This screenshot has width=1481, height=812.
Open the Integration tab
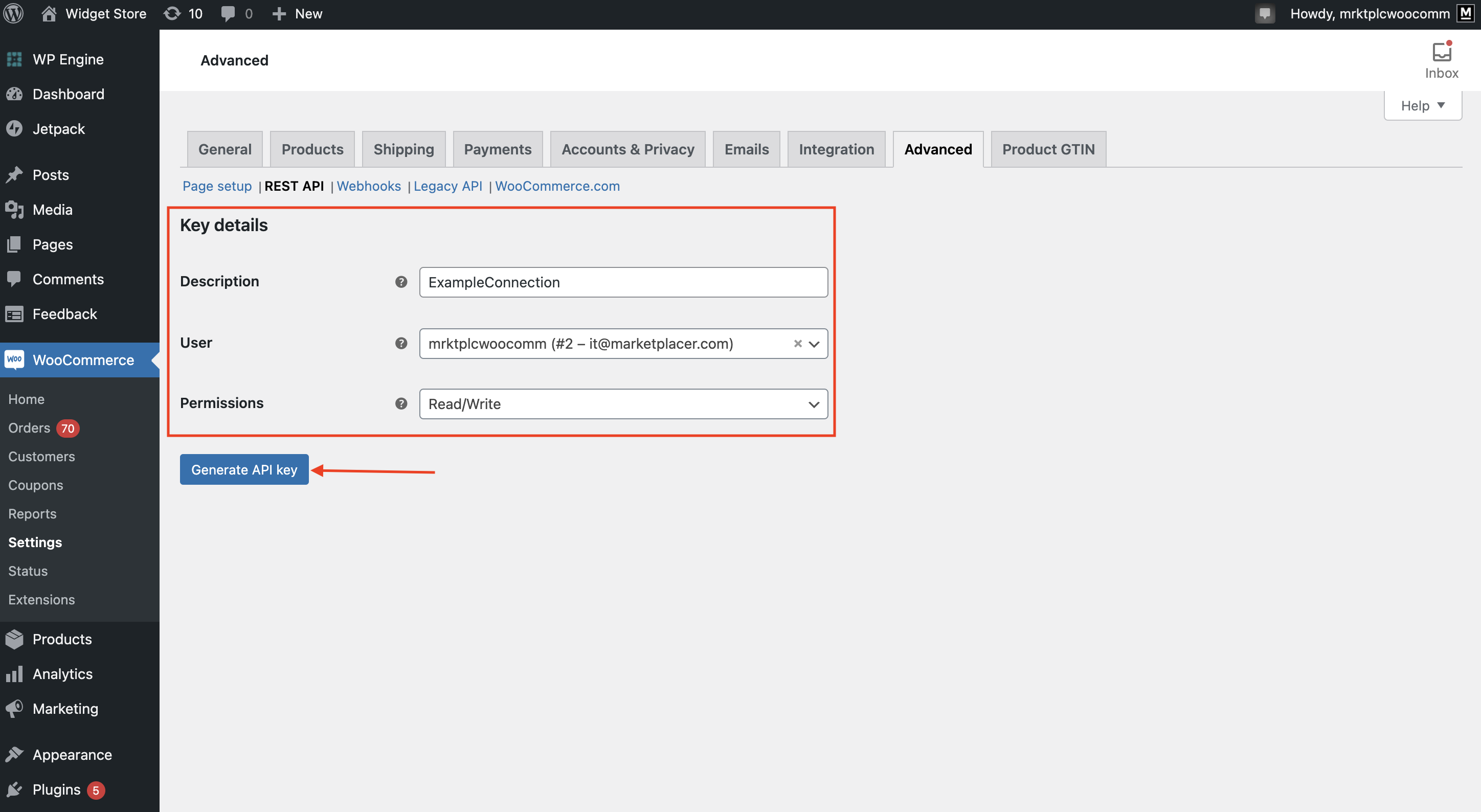836,149
